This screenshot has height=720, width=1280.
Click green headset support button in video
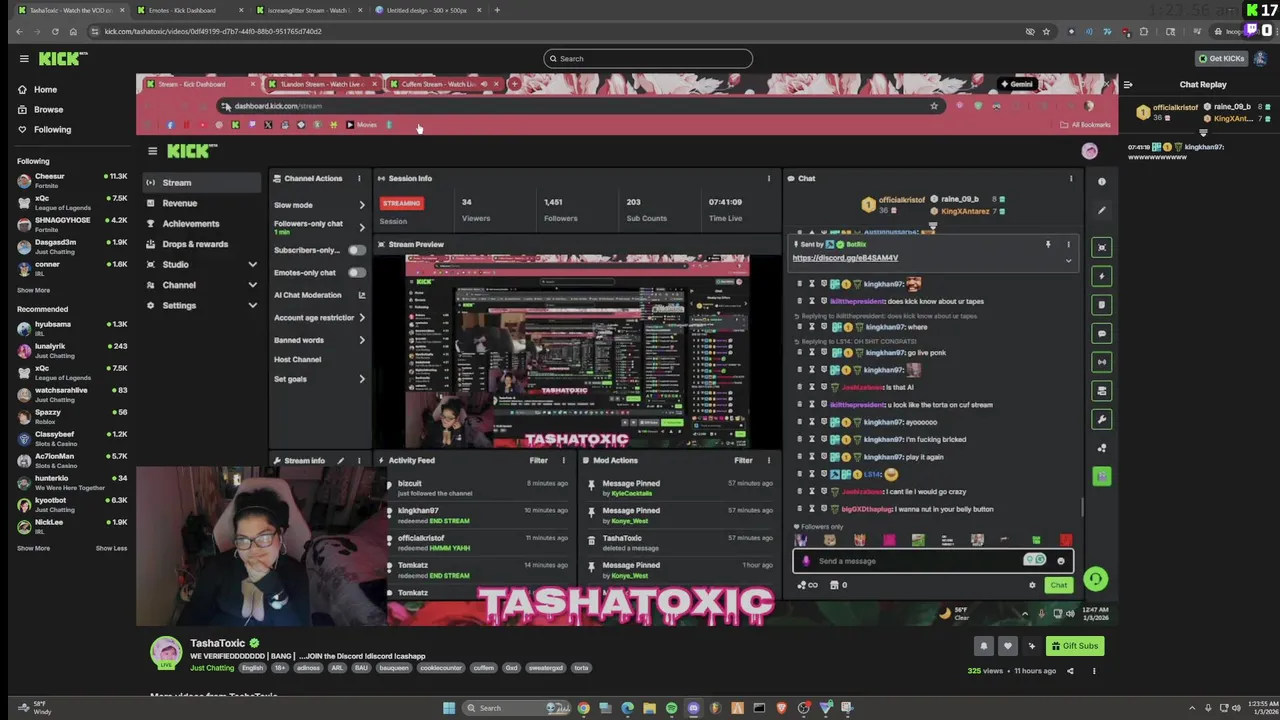[1096, 579]
